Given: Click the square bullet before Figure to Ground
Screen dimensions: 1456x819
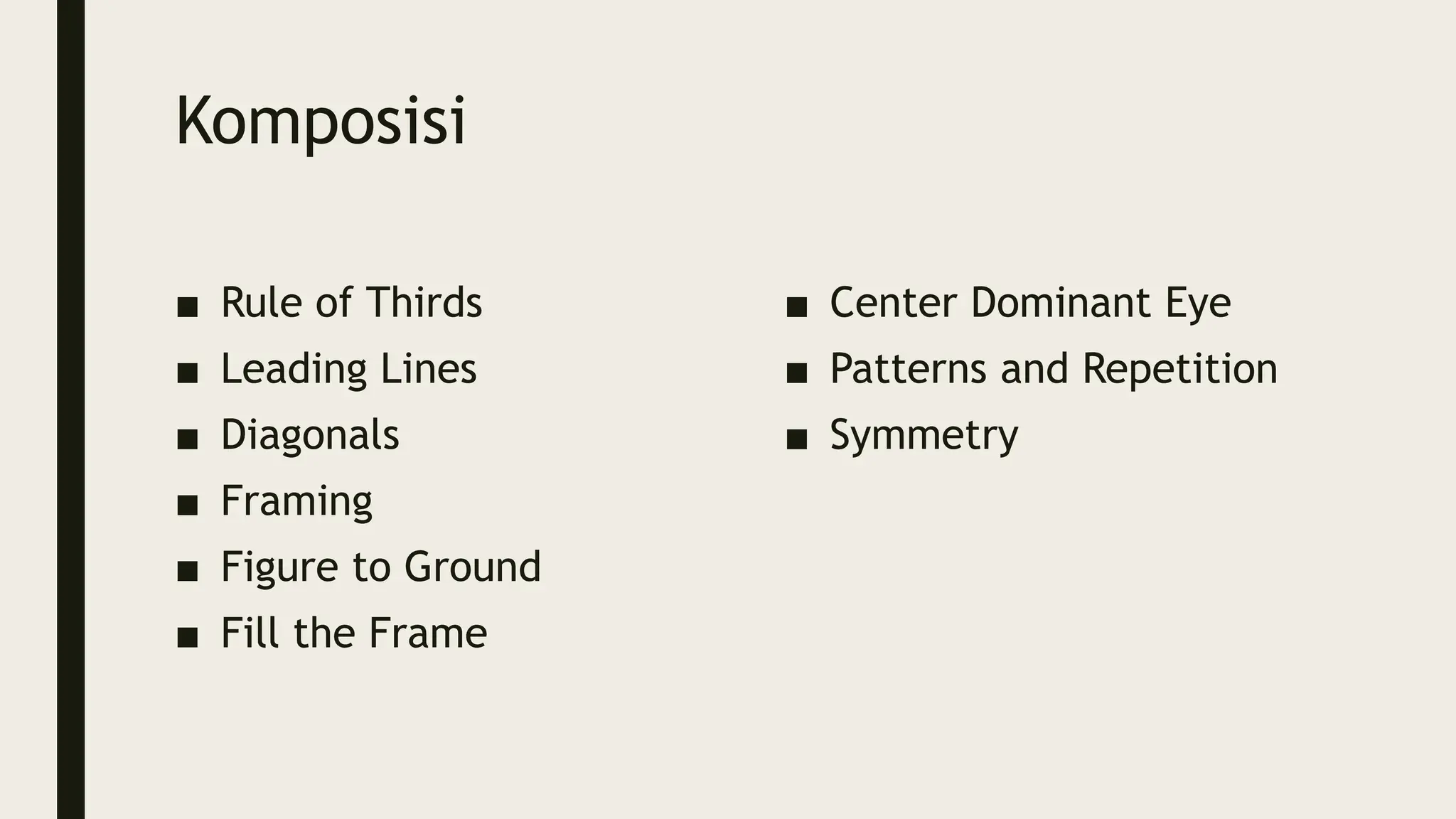Looking at the screenshot, I should (x=187, y=571).
